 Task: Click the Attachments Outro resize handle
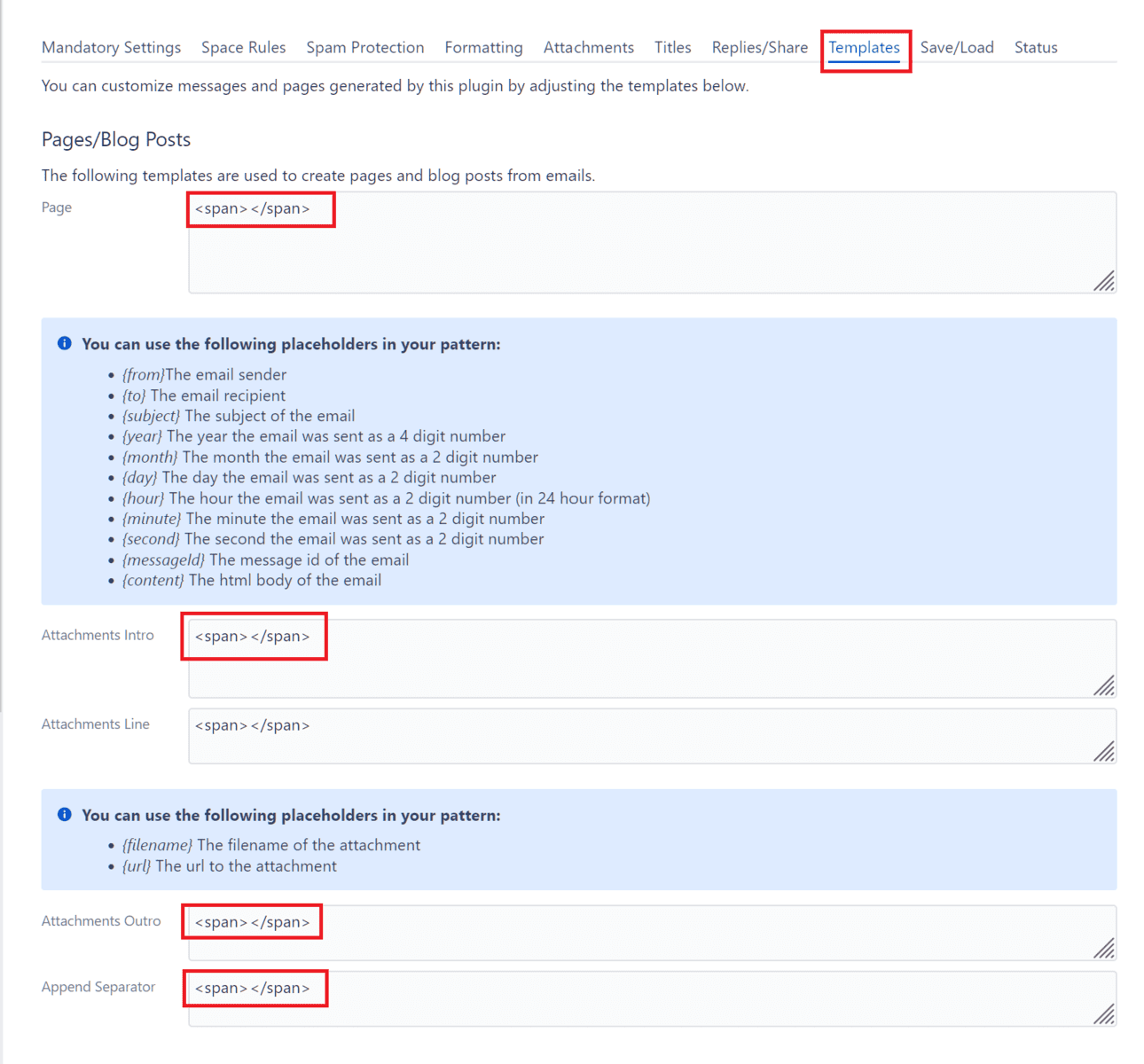(1104, 949)
